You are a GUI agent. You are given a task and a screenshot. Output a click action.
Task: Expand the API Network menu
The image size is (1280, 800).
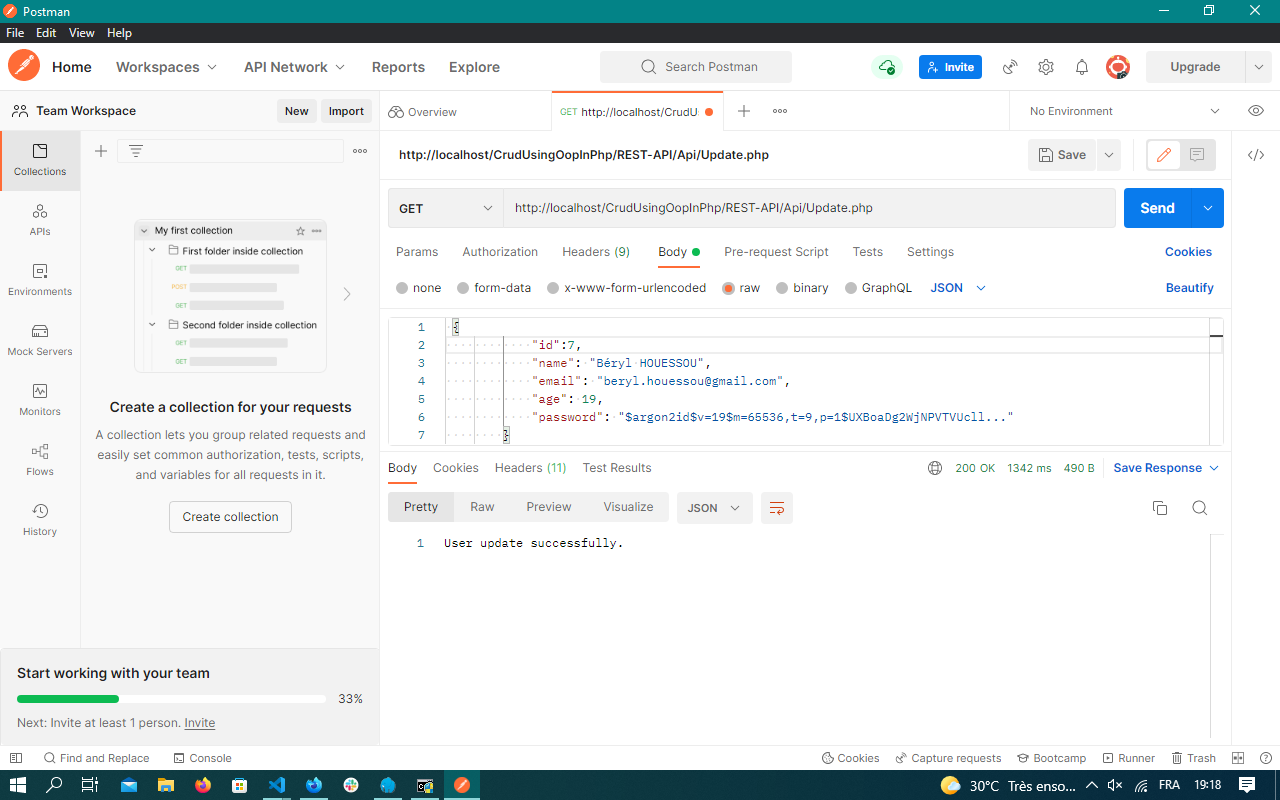[x=294, y=67]
